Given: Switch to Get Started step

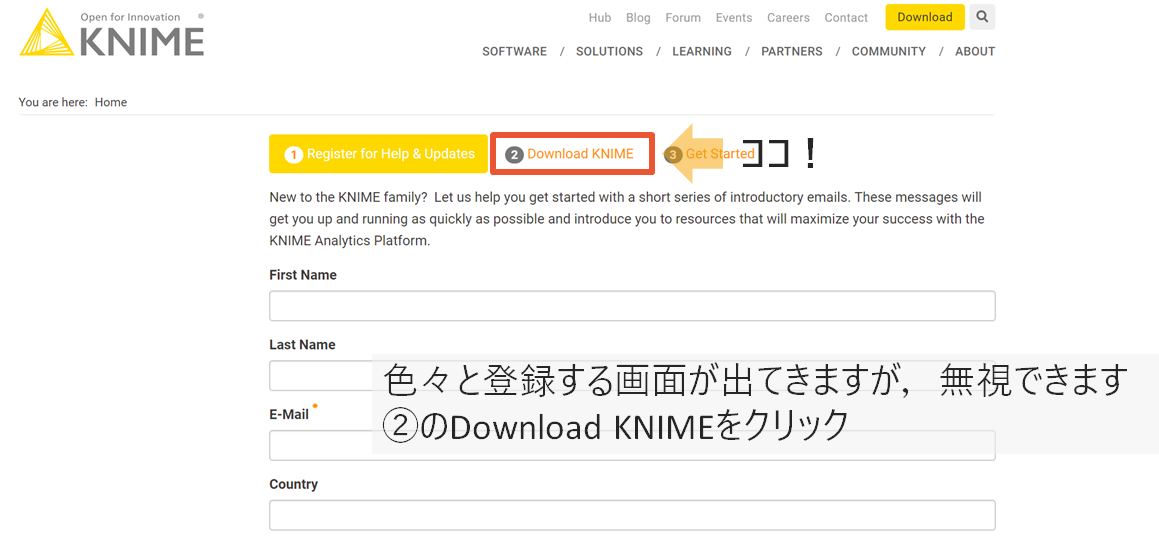Looking at the screenshot, I should (710, 154).
